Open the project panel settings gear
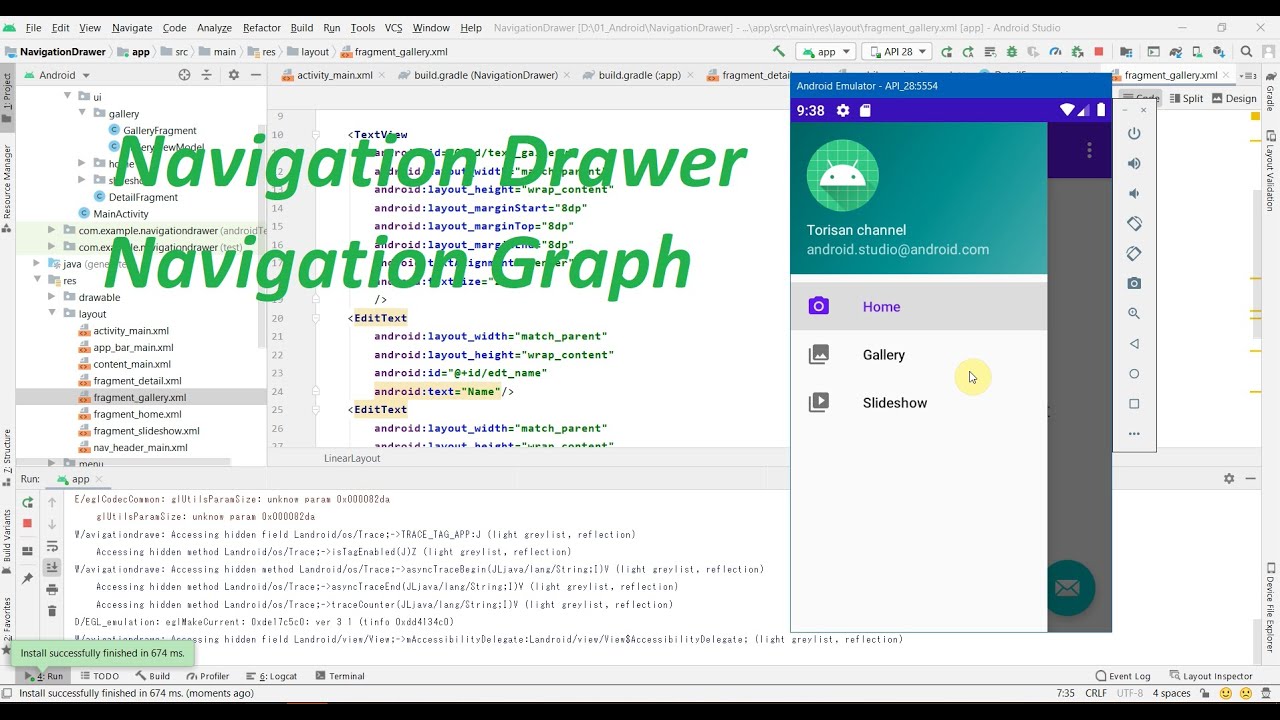The image size is (1280, 720). [234, 75]
